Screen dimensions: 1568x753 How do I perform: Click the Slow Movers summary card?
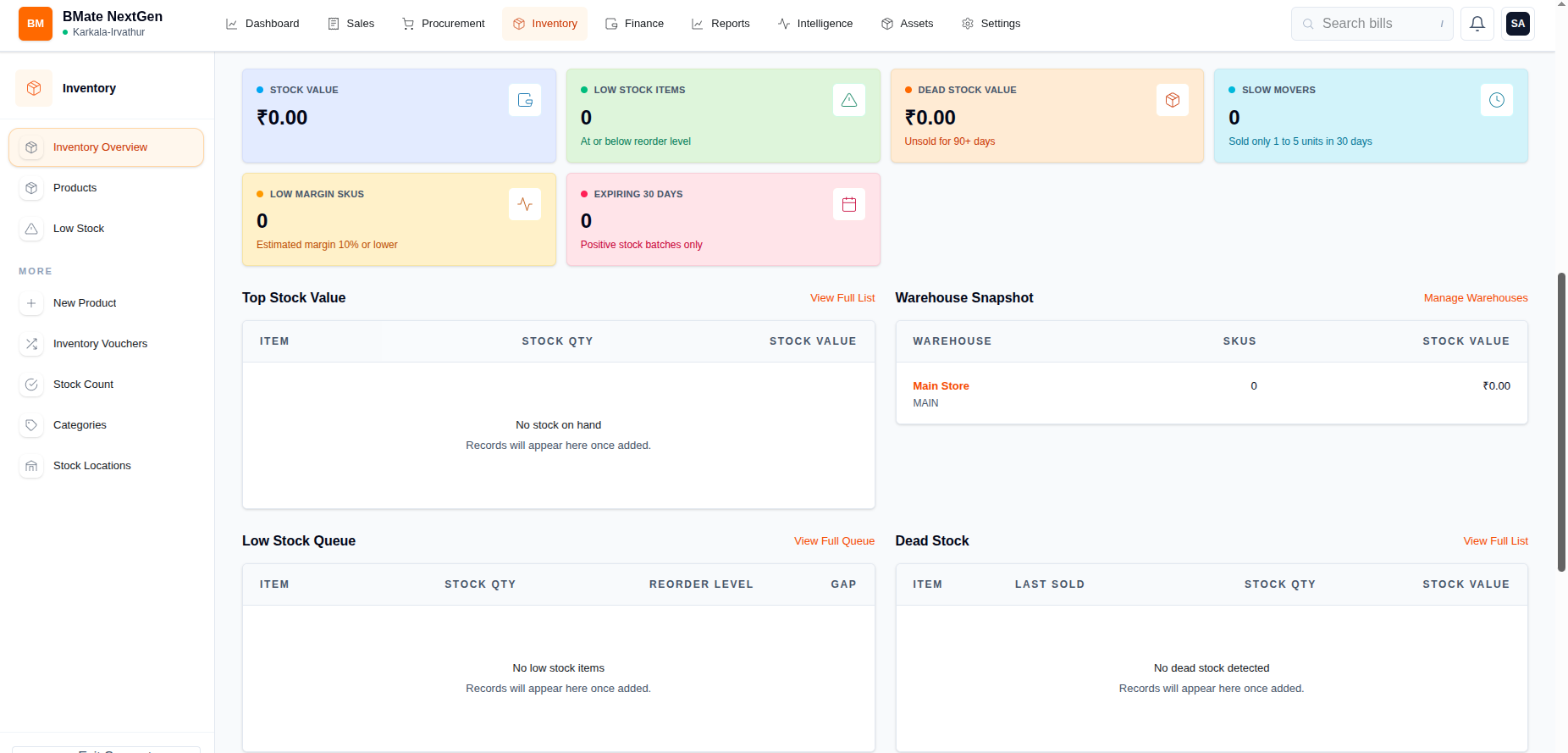pyautogui.click(x=1371, y=116)
